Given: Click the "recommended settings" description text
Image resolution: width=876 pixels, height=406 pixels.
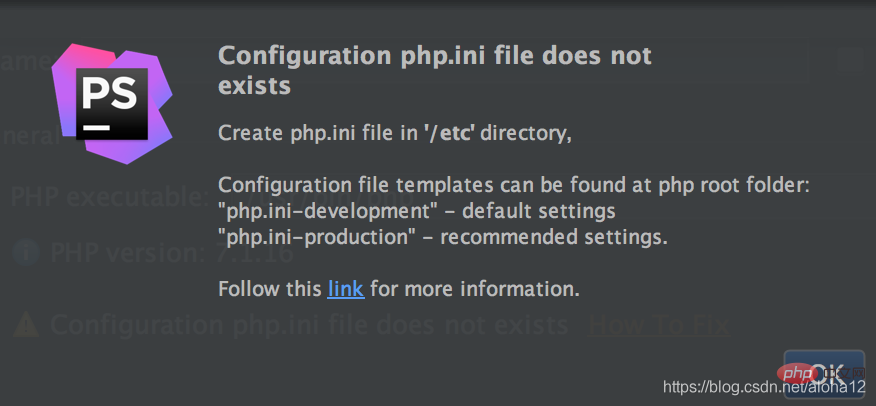Looking at the screenshot, I should click(x=554, y=238).
